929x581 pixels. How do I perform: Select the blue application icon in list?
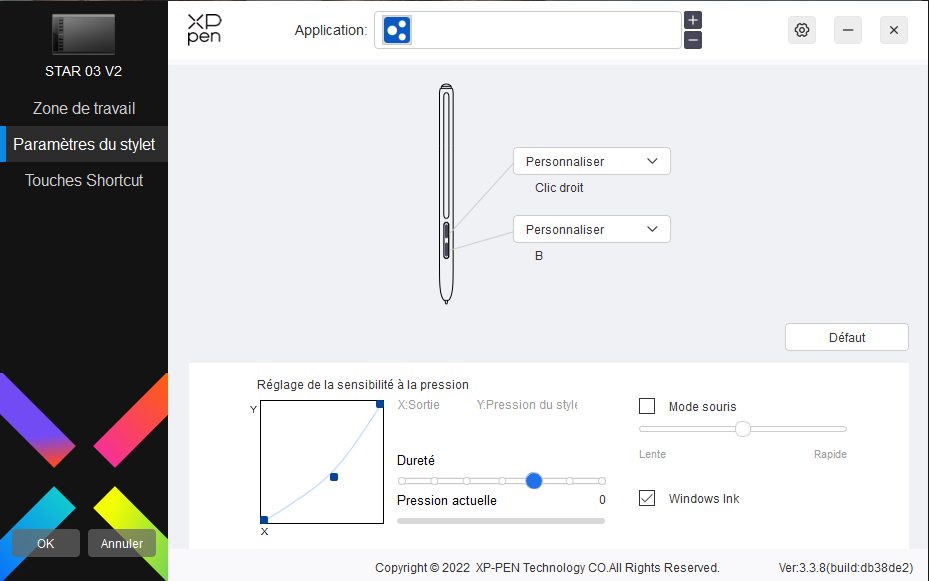click(x=397, y=30)
